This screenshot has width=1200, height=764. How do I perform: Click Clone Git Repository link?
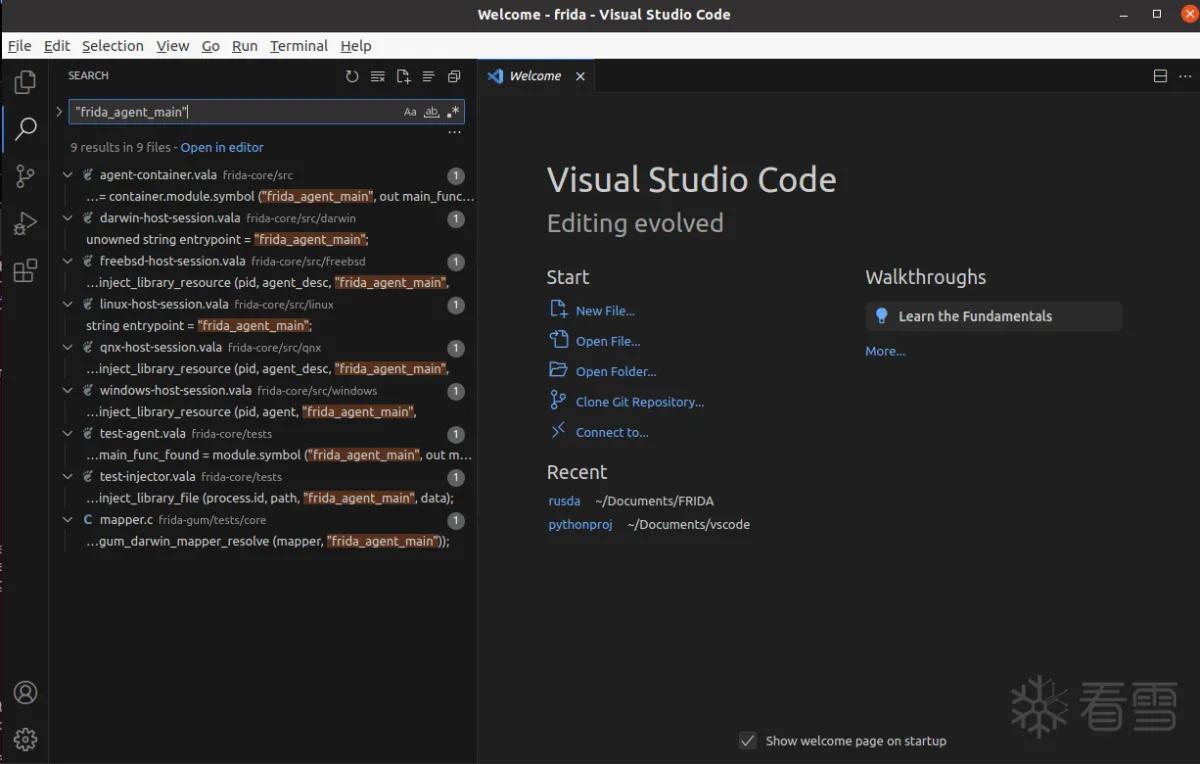pyautogui.click(x=640, y=402)
